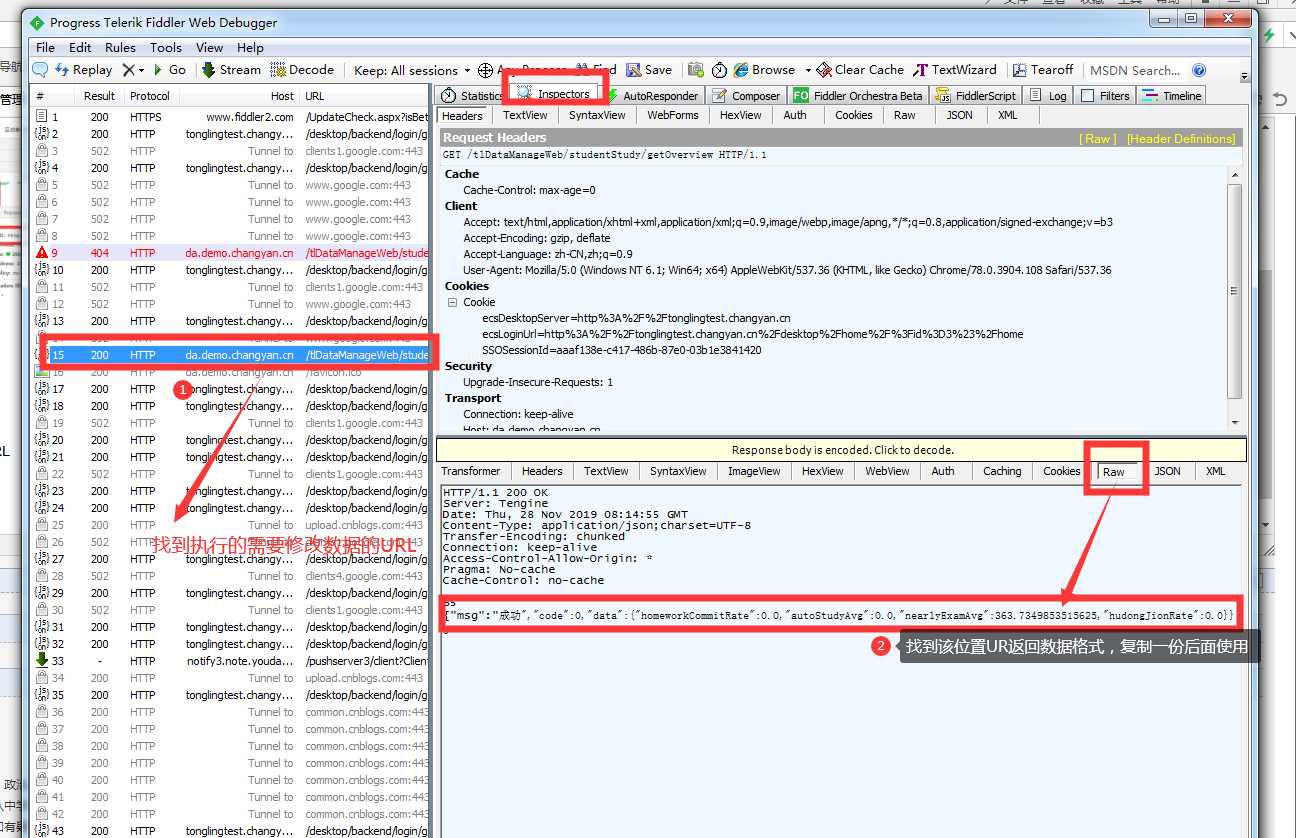
Task: Select request TextView inspector tab
Action: (x=525, y=115)
